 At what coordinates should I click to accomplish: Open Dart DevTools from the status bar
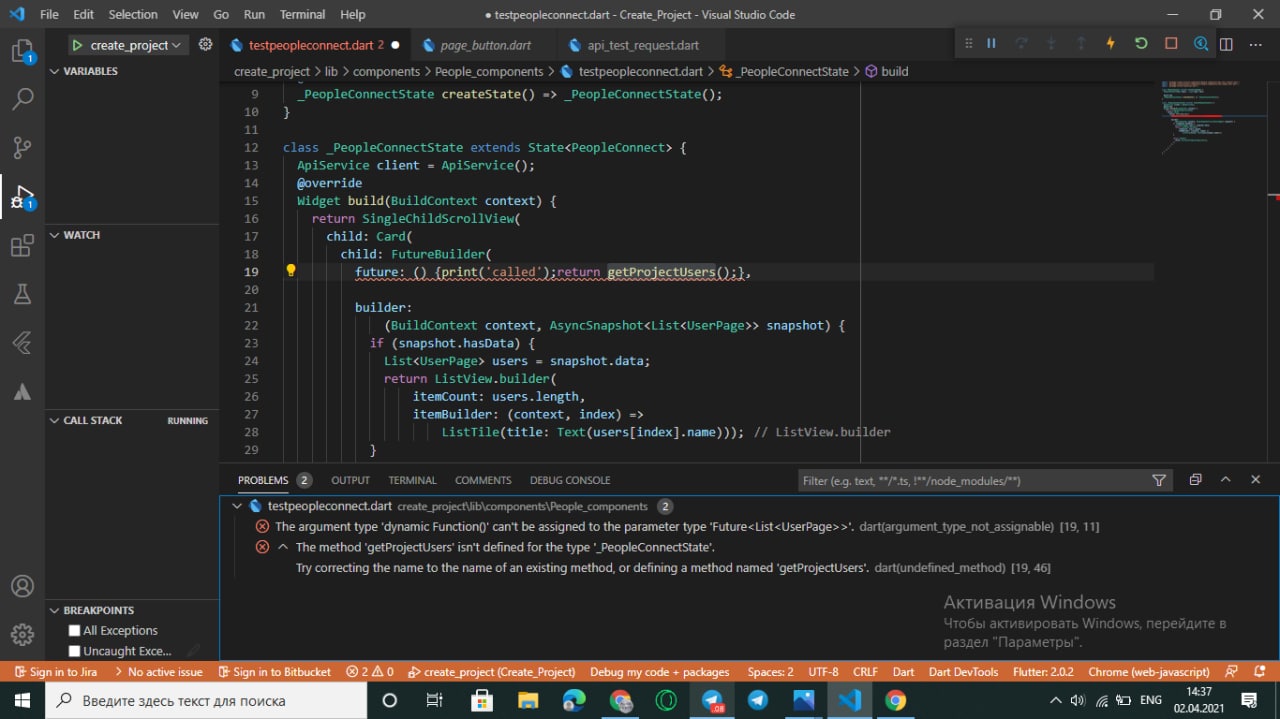[x=963, y=672]
